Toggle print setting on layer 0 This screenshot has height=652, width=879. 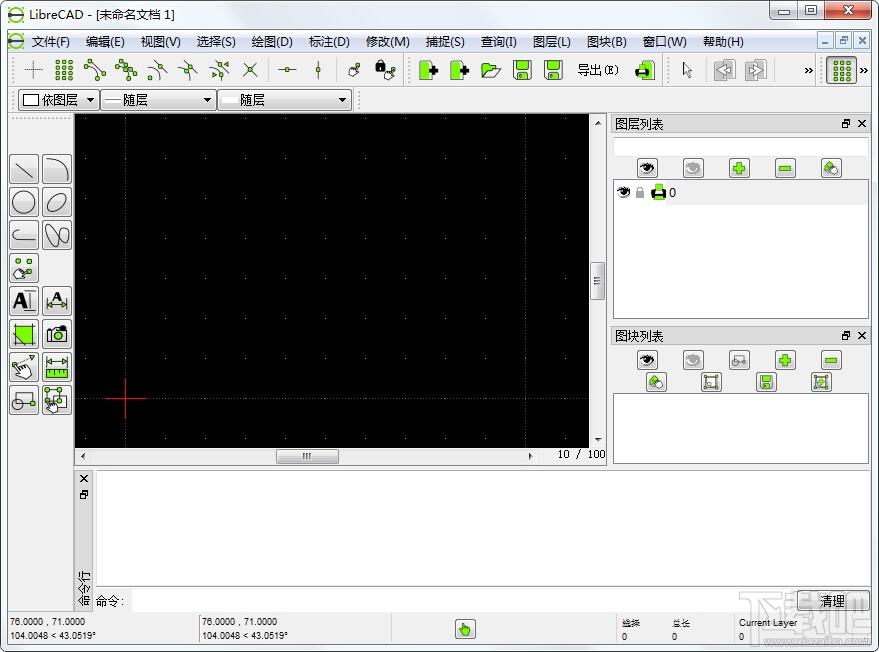click(658, 192)
